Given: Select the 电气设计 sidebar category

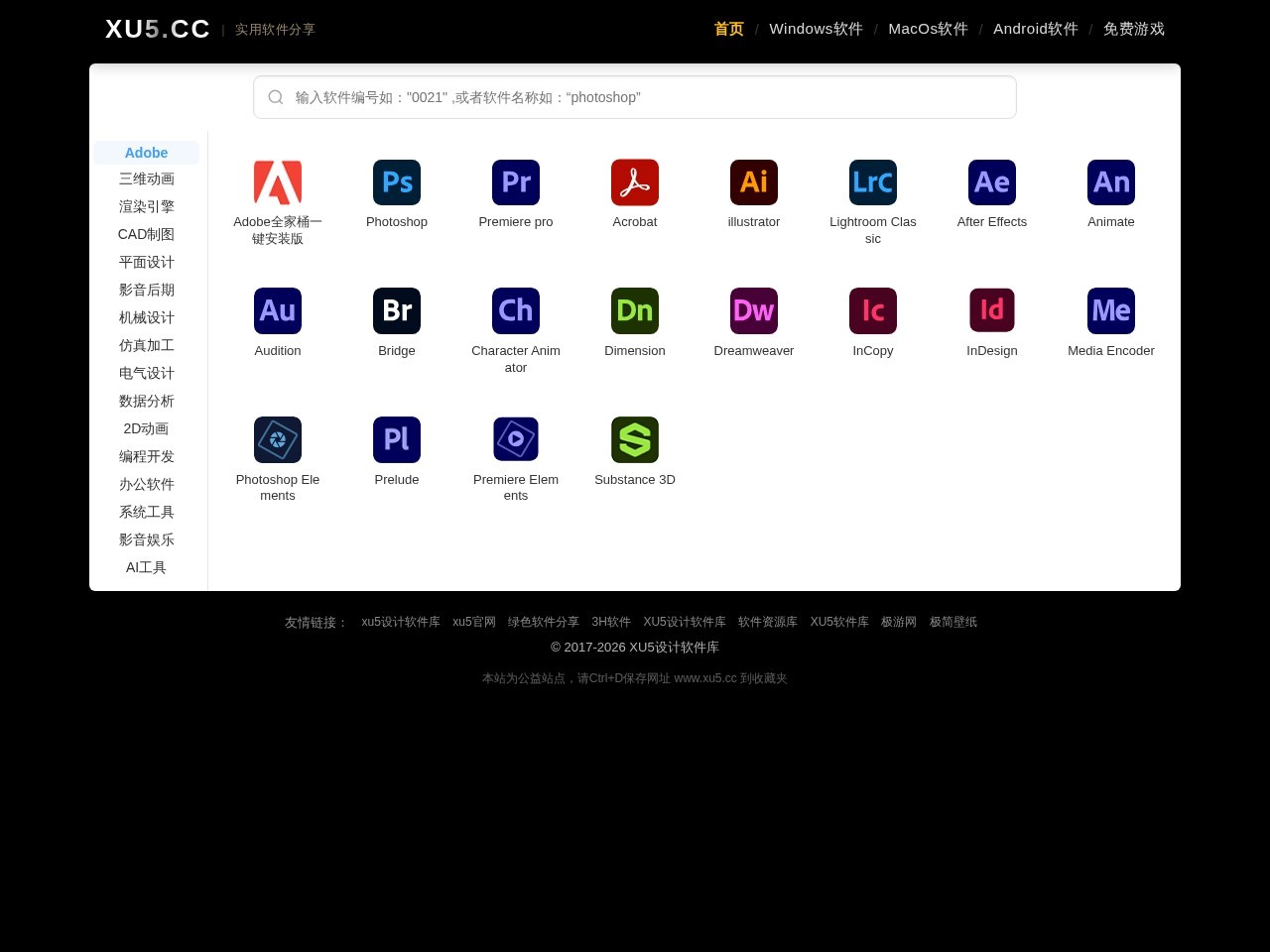Looking at the screenshot, I should tap(146, 373).
